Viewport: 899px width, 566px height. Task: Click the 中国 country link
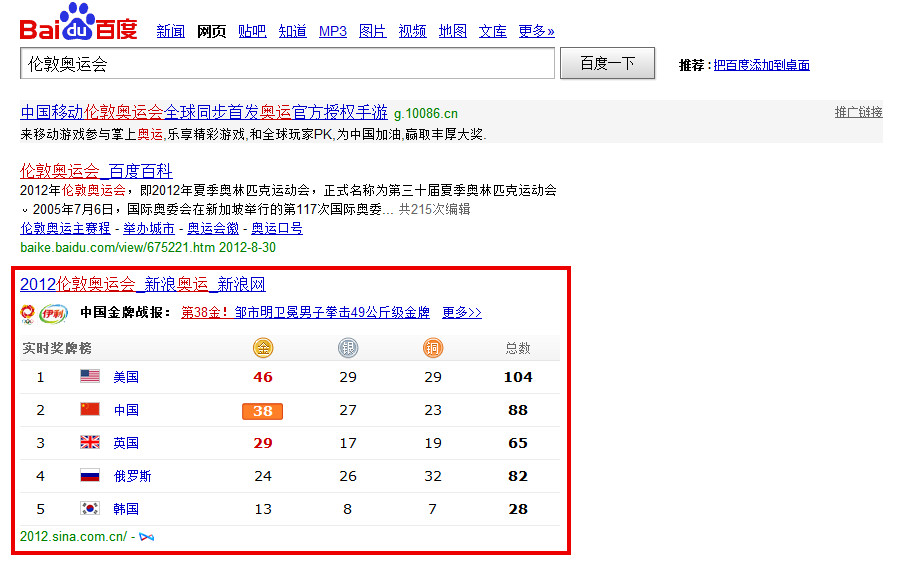click(x=126, y=410)
